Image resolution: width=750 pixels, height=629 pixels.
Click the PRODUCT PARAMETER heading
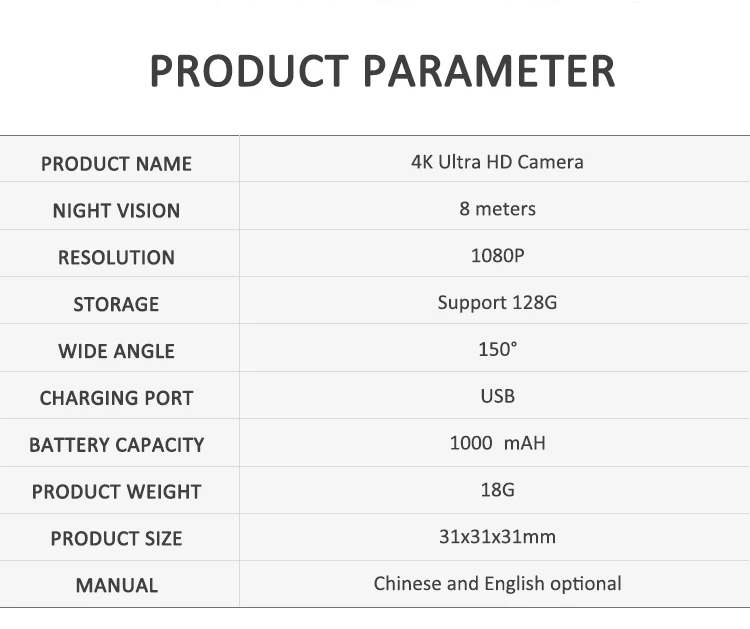(382, 71)
